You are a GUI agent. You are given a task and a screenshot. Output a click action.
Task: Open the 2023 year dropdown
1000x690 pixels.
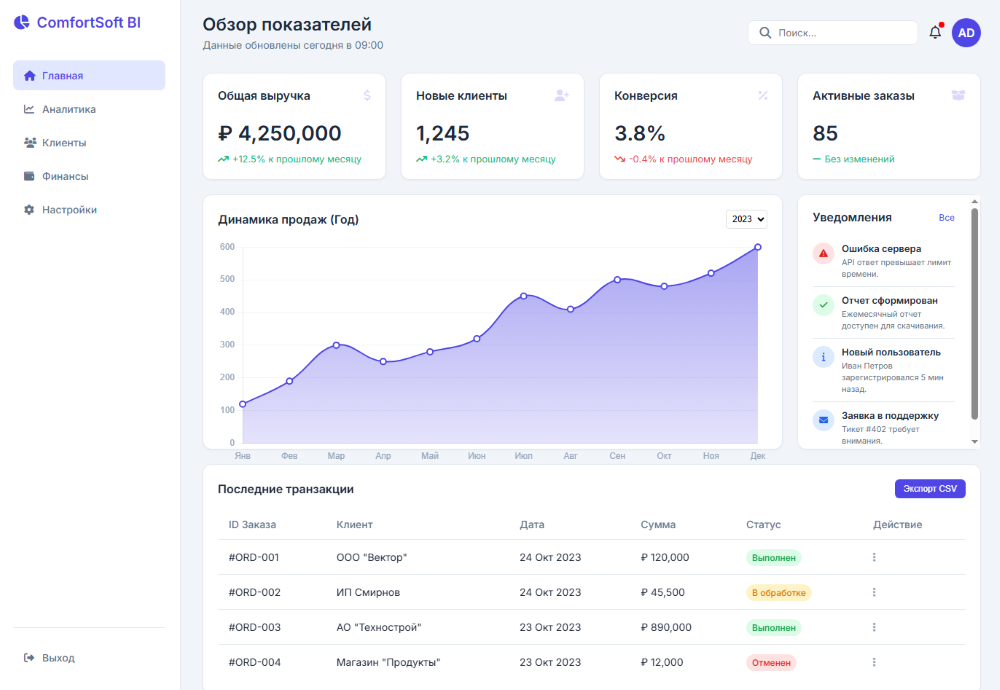click(x=746, y=219)
